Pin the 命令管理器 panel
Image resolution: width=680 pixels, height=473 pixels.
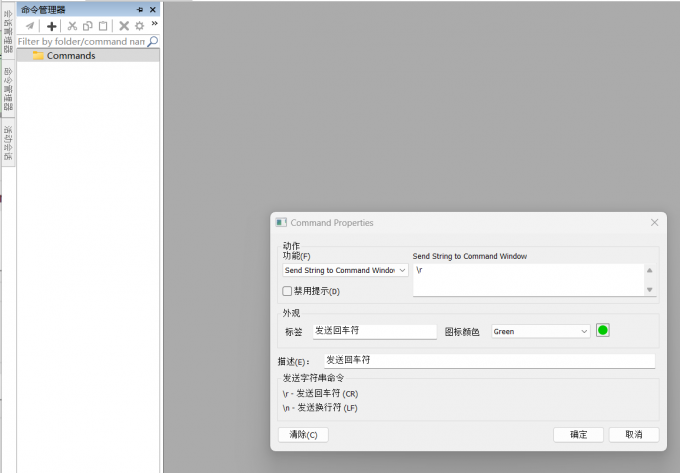coord(140,9)
